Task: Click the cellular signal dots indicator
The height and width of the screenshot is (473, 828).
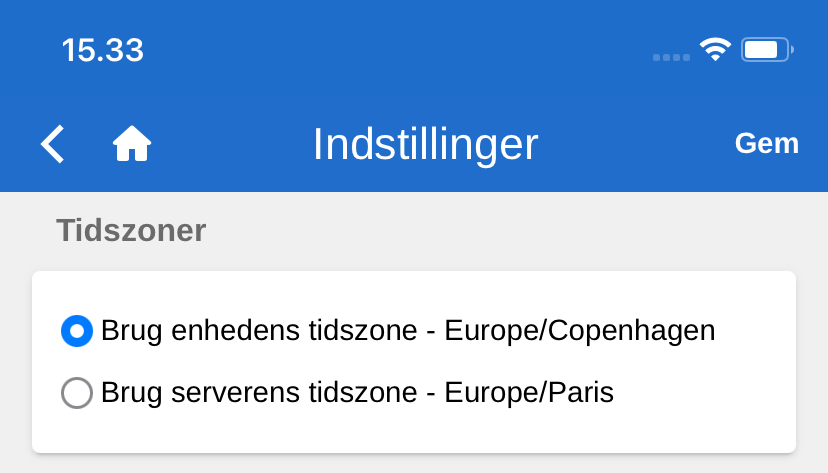Action: 673,57
